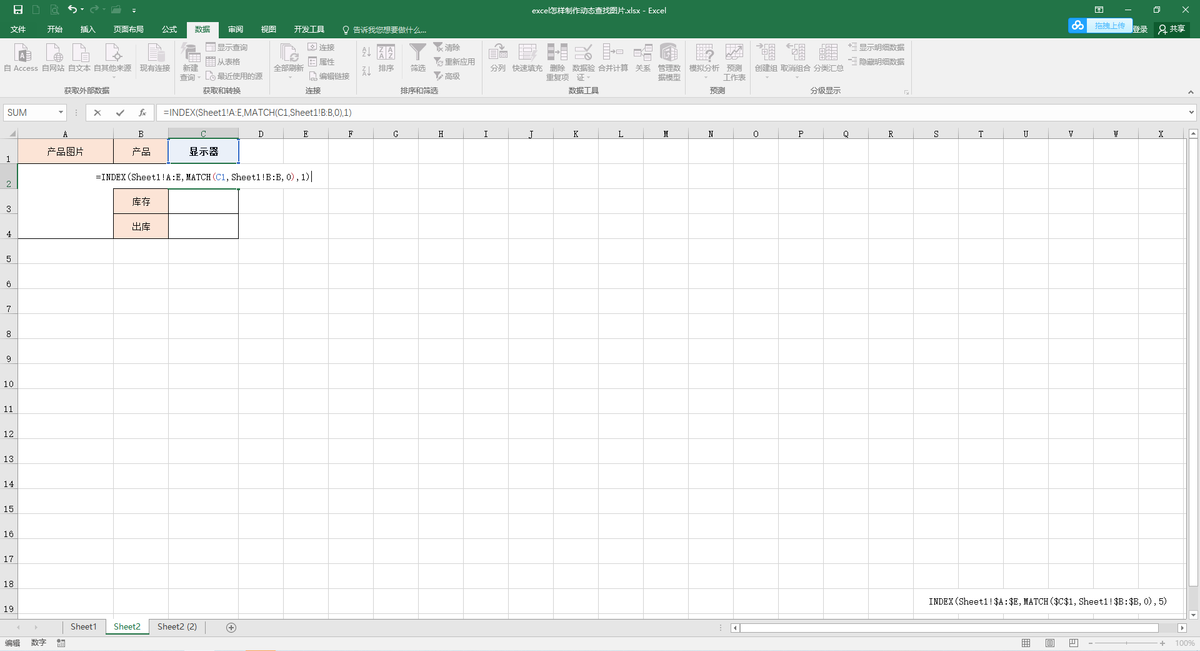Collapse the ribbon with chevron
Viewport: 1200px width, 651px height.
pyautogui.click(x=1191, y=91)
